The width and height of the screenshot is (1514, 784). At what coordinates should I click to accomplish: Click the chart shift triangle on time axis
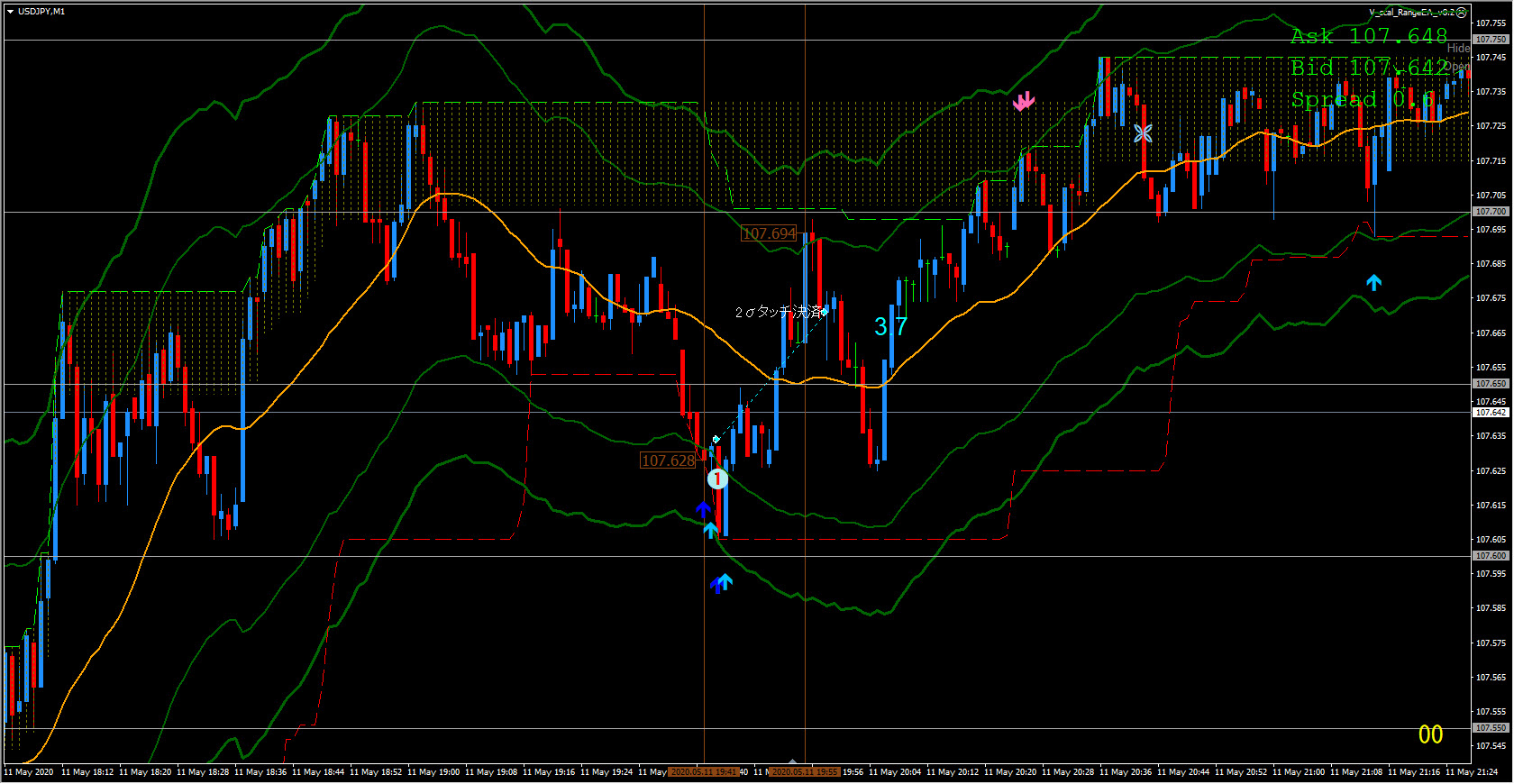coord(792,761)
